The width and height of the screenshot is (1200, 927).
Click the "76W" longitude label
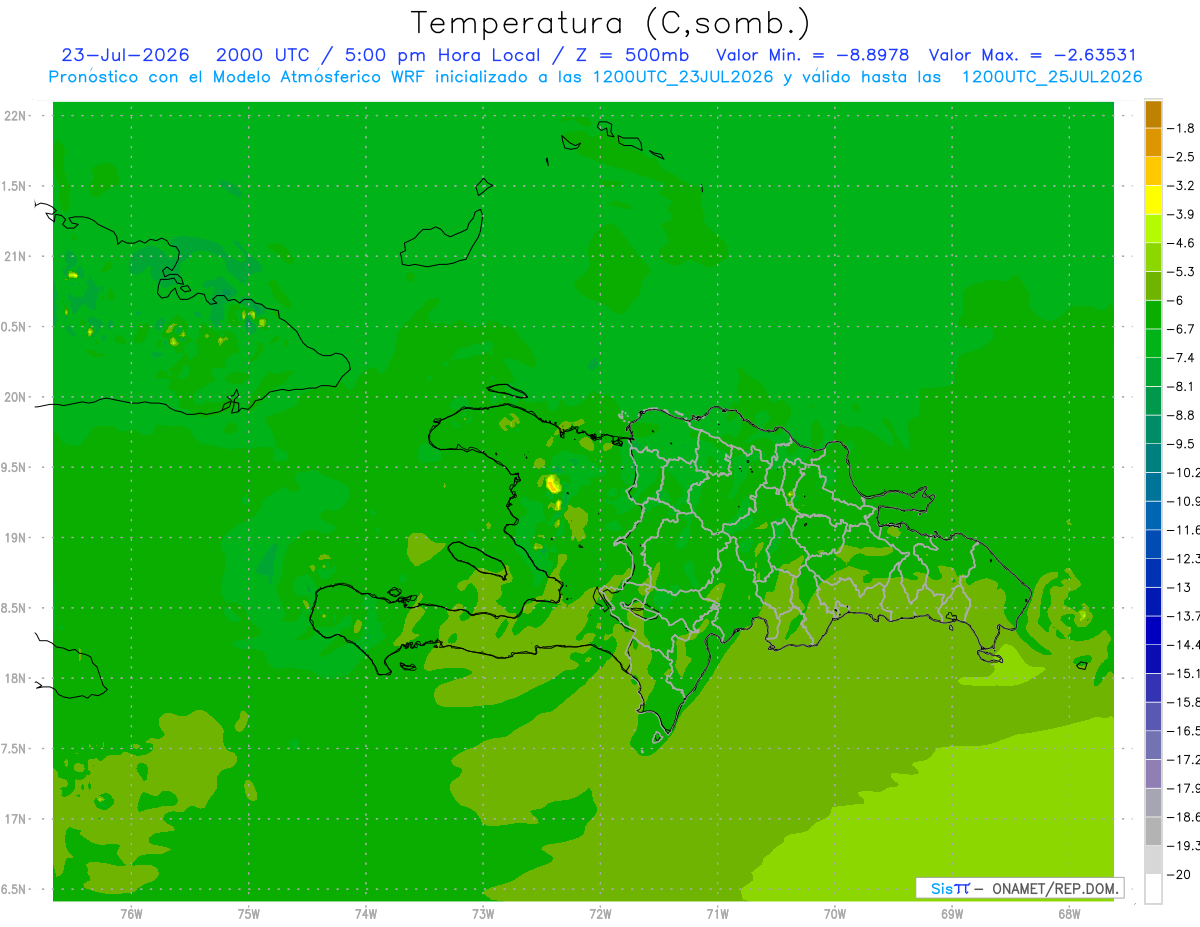[131, 913]
